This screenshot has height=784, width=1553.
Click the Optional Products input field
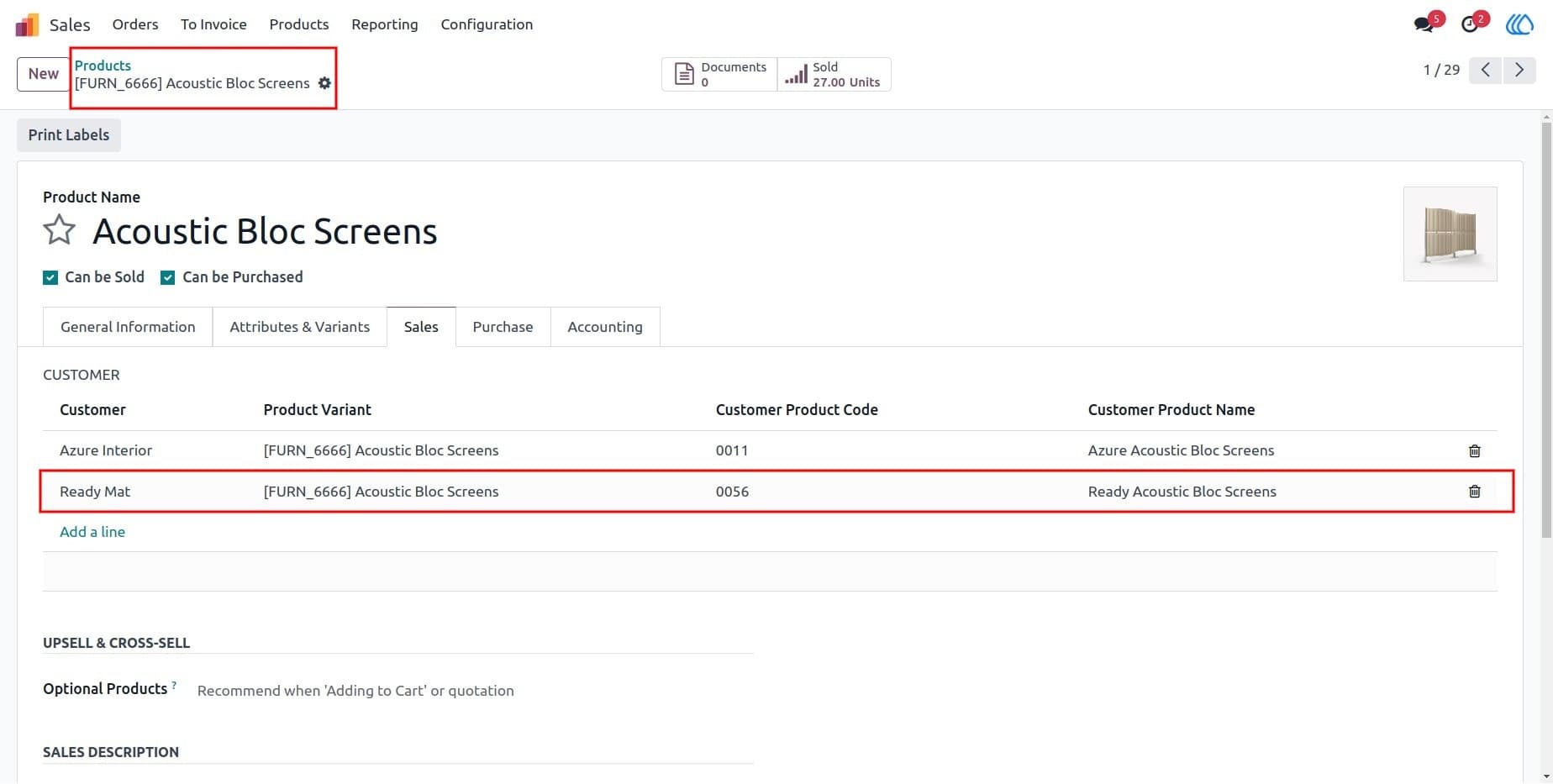click(x=475, y=691)
